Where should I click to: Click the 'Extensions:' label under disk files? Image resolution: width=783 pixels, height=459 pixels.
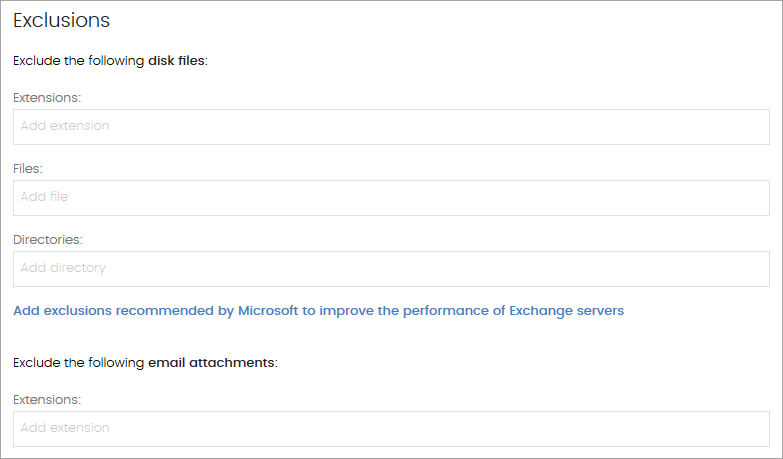47,98
